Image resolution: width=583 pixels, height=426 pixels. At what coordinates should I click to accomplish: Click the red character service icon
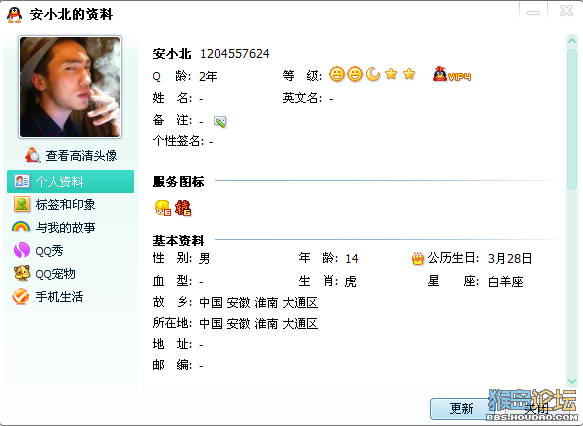(x=183, y=207)
